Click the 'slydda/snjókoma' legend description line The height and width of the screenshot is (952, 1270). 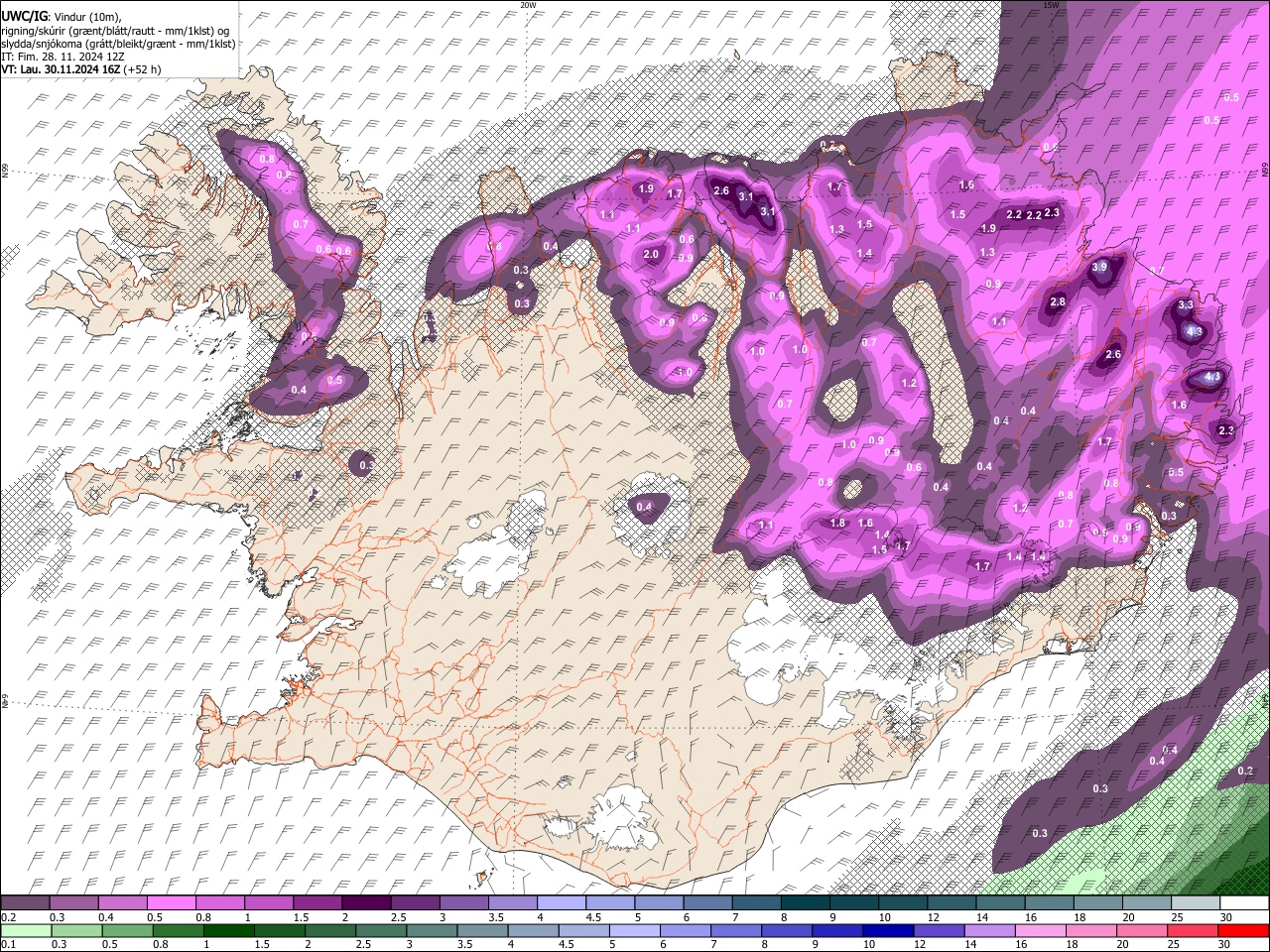[x=118, y=44]
